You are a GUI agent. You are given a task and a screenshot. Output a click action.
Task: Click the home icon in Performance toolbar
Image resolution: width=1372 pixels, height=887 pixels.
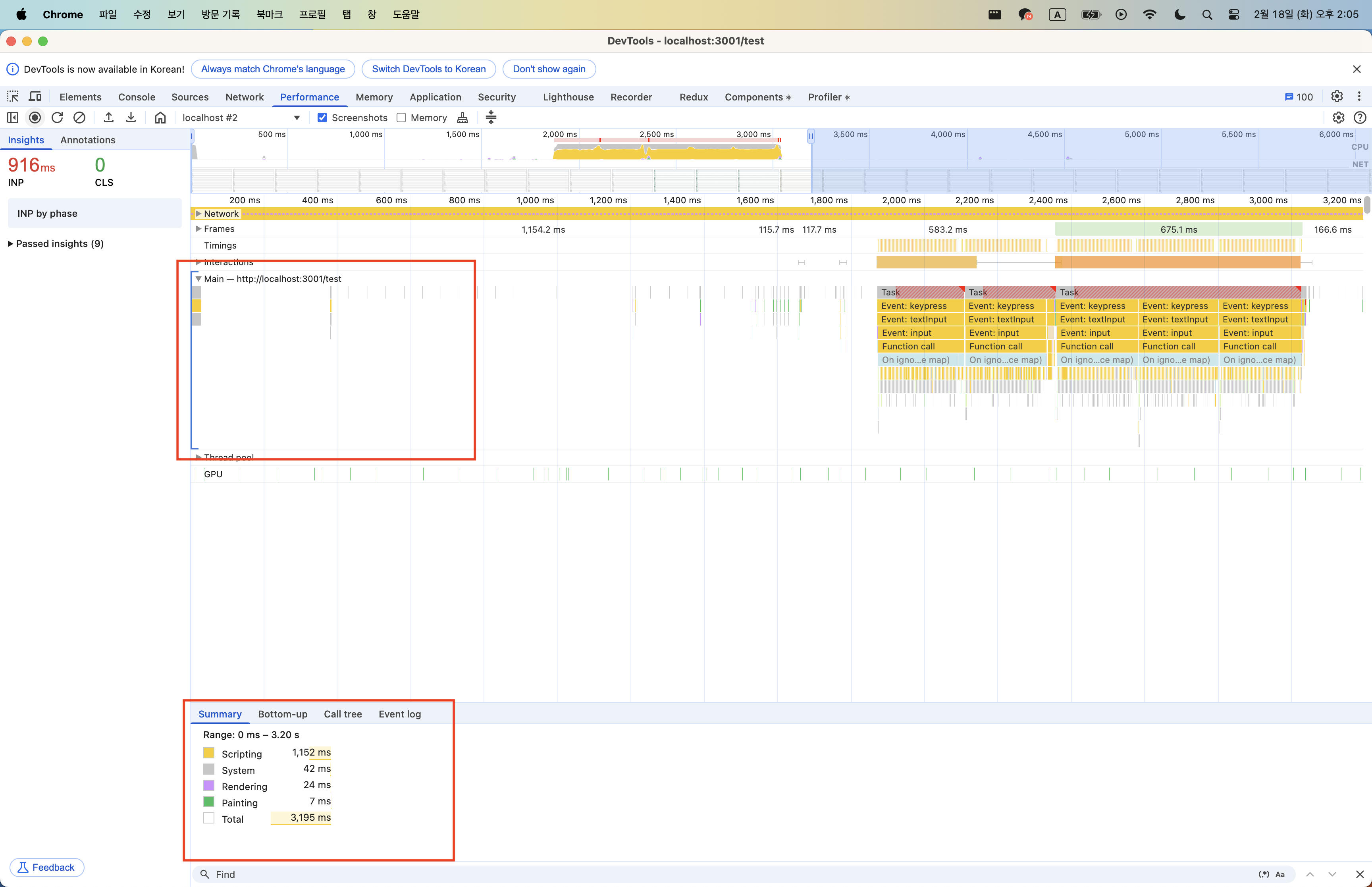(x=160, y=118)
